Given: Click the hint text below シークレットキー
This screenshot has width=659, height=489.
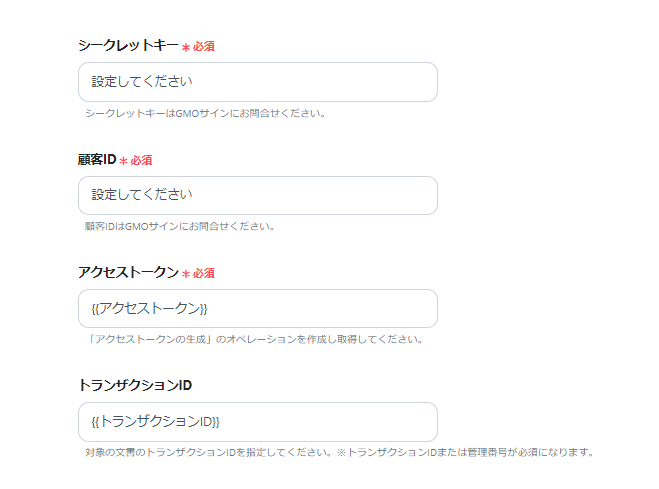Looking at the screenshot, I should coord(205,112).
